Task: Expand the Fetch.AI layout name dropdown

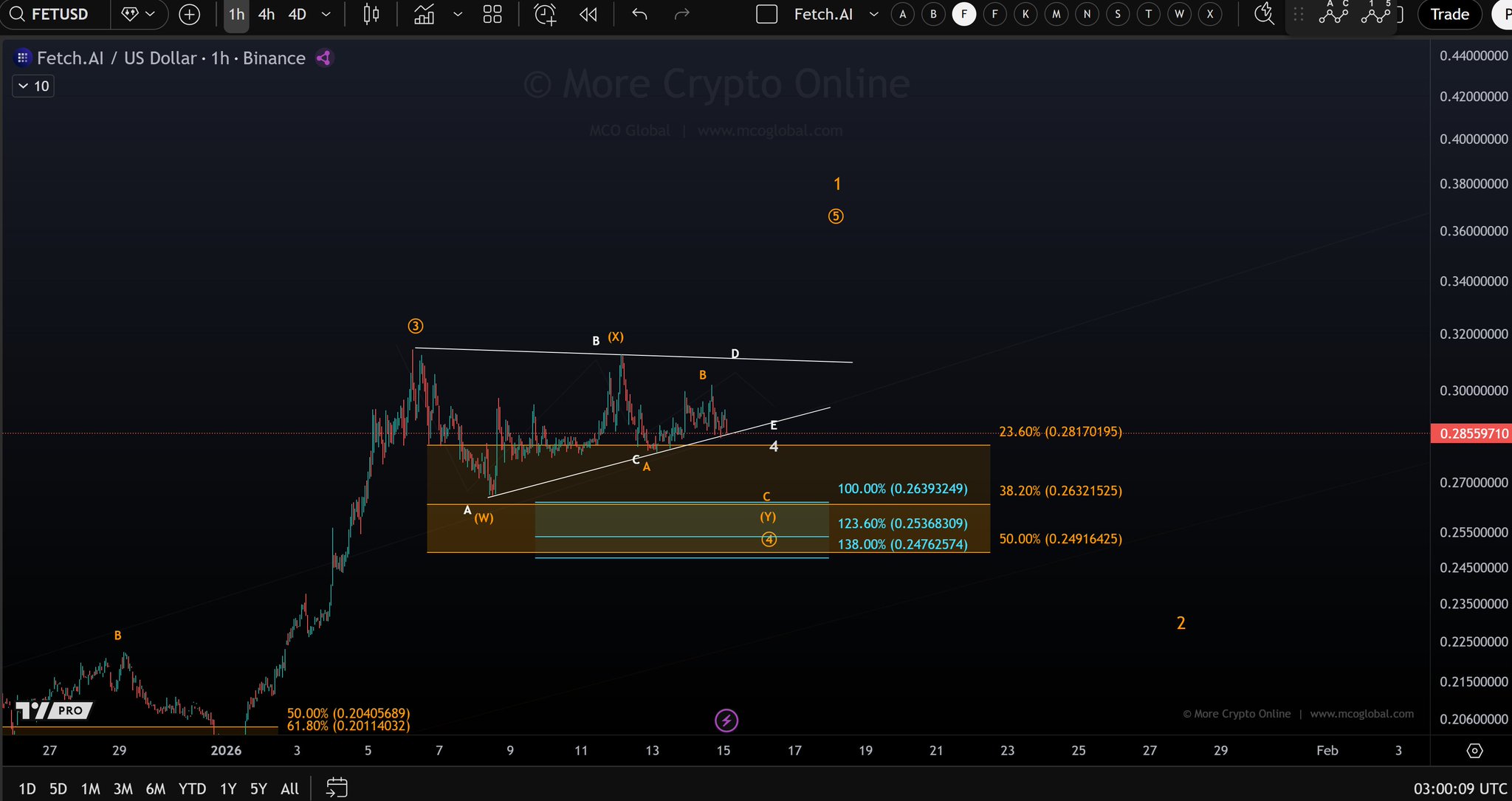Action: pos(874,14)
